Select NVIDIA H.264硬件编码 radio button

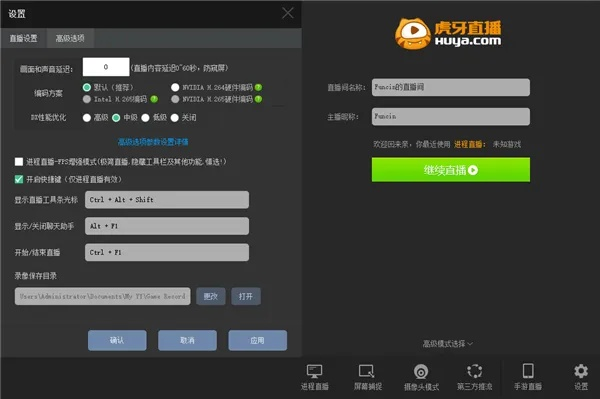(175, 88)
